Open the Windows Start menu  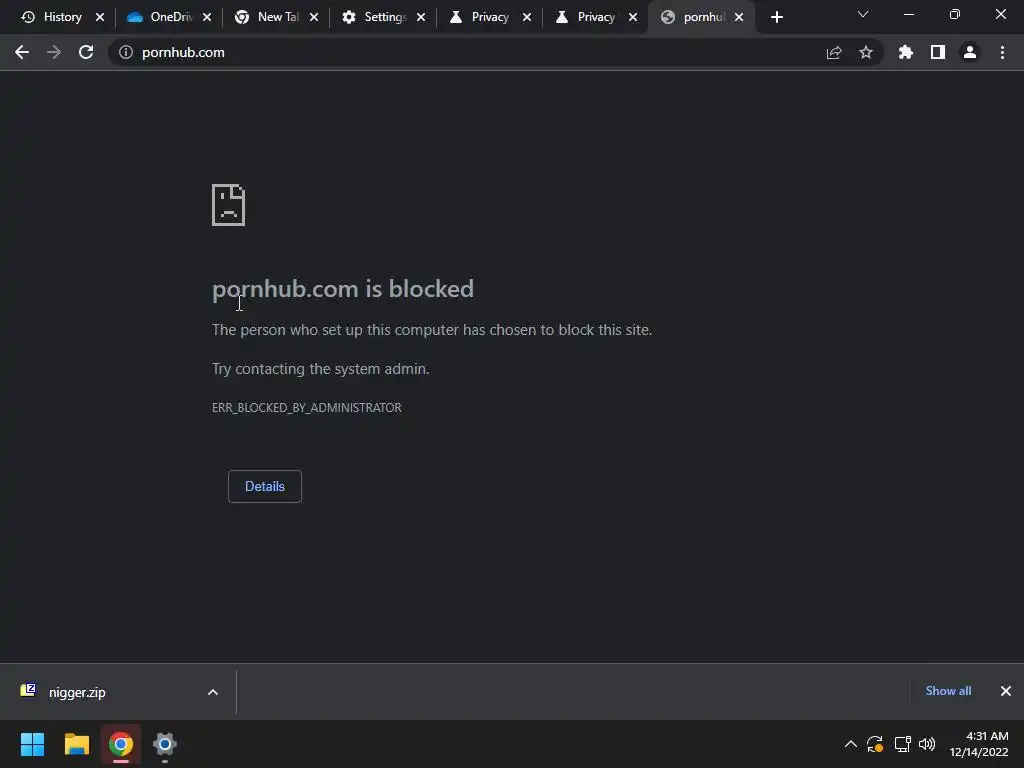tap(32, 744)
